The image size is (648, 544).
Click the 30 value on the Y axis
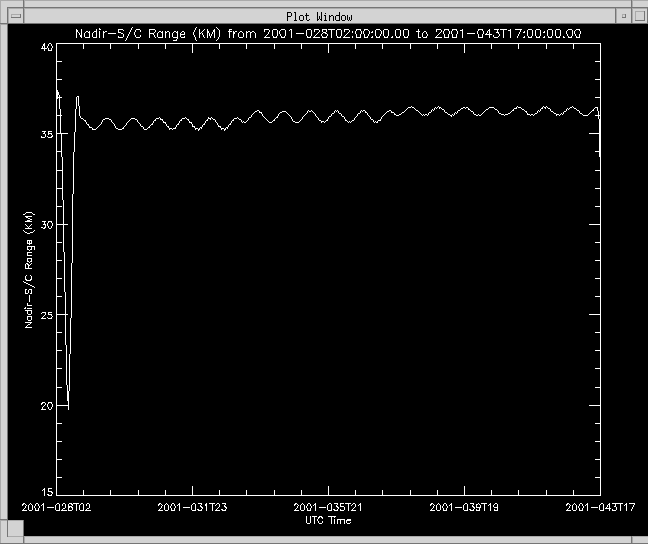coord(46,225)
